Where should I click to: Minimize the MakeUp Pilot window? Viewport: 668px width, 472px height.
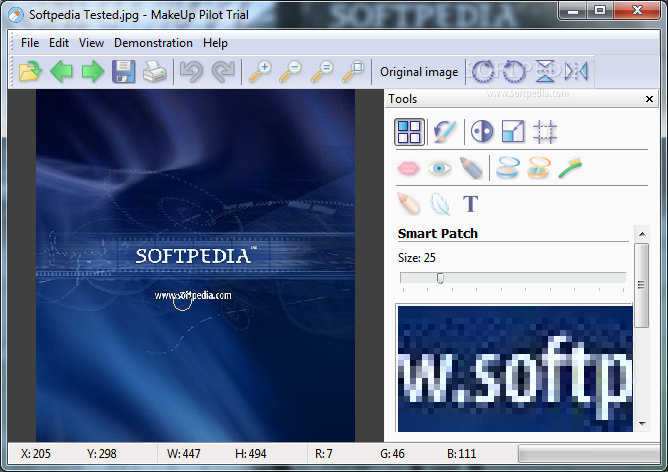tap(573, 11)
